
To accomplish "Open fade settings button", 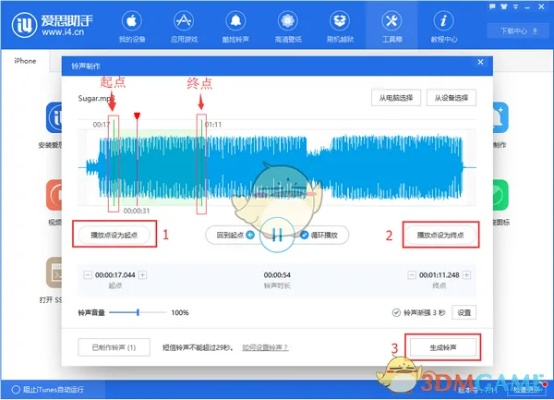I will [464, 313].
